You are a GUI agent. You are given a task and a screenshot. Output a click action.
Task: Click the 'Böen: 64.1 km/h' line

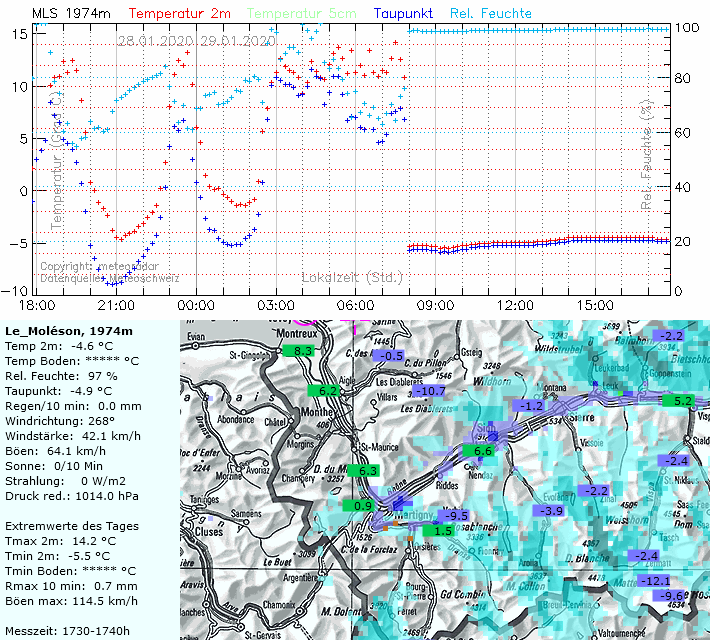(55, 451)
